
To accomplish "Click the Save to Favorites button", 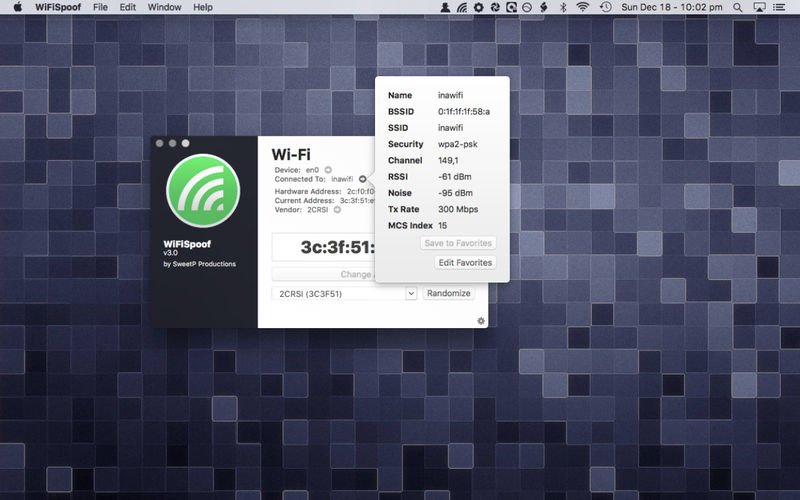I will (458, 243).
